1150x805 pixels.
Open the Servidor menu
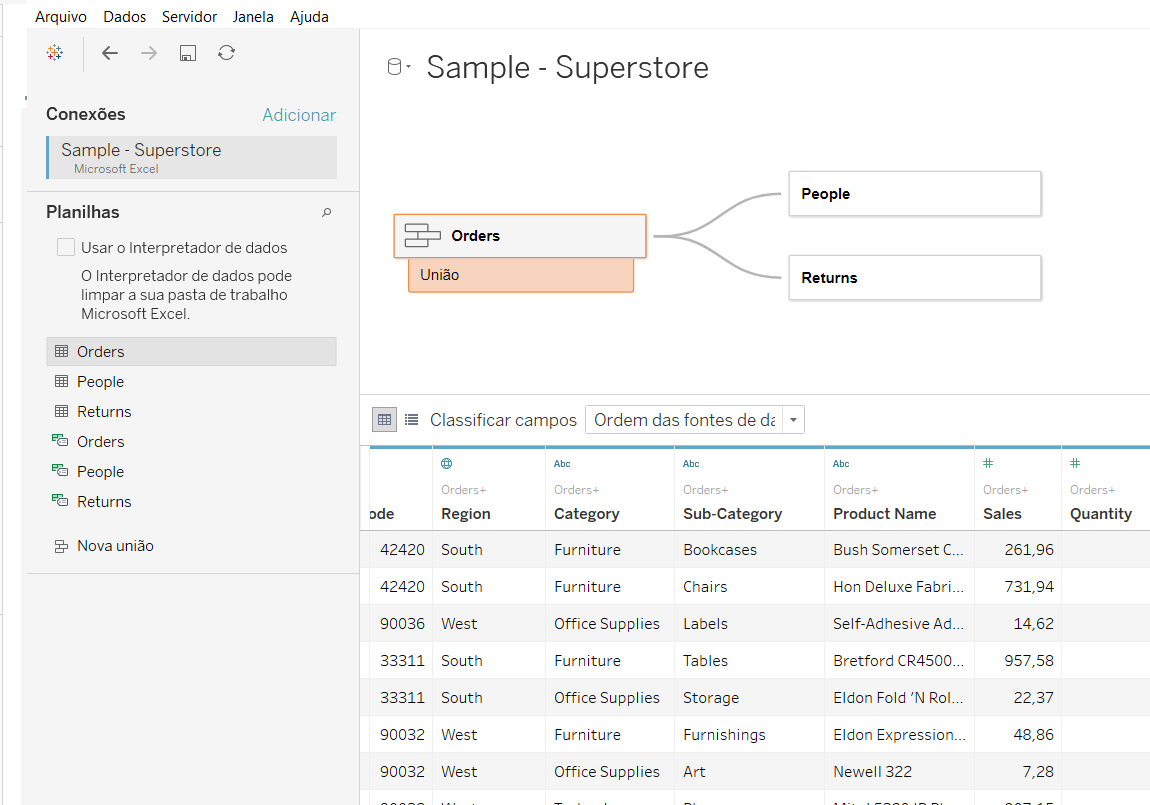189,16
